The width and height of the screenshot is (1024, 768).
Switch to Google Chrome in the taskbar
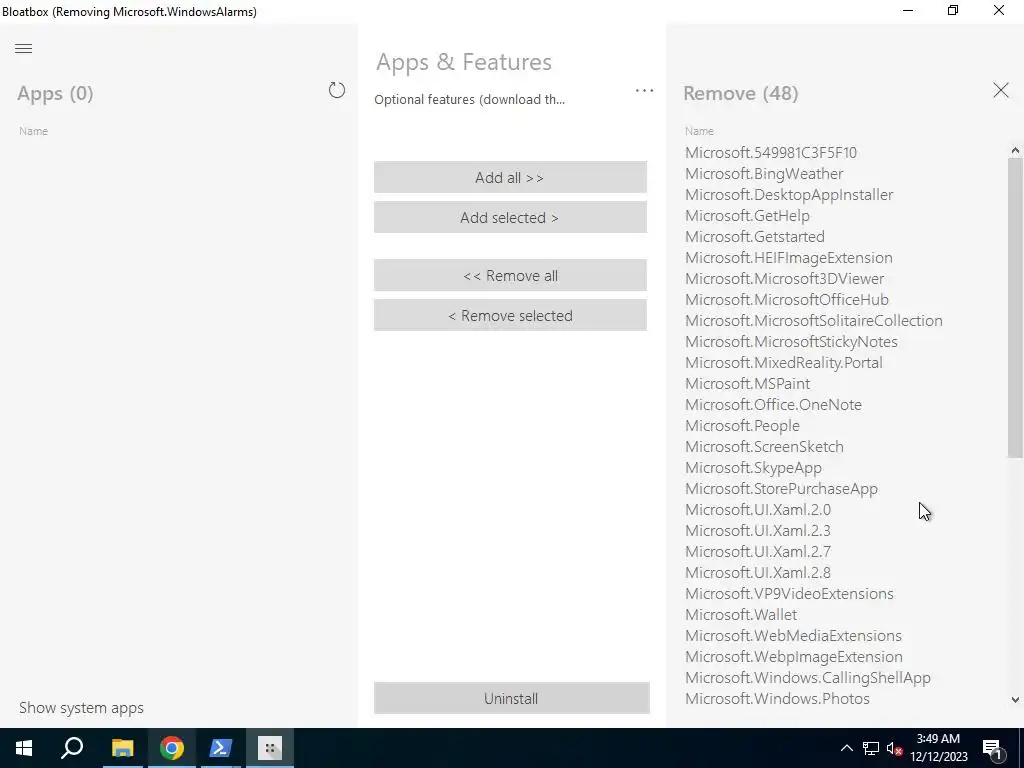(171, 748)
